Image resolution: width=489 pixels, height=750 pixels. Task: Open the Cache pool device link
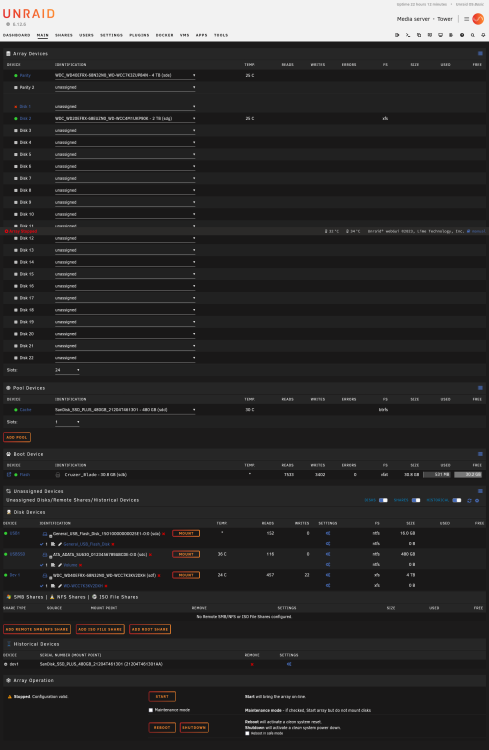pos(25,410)
